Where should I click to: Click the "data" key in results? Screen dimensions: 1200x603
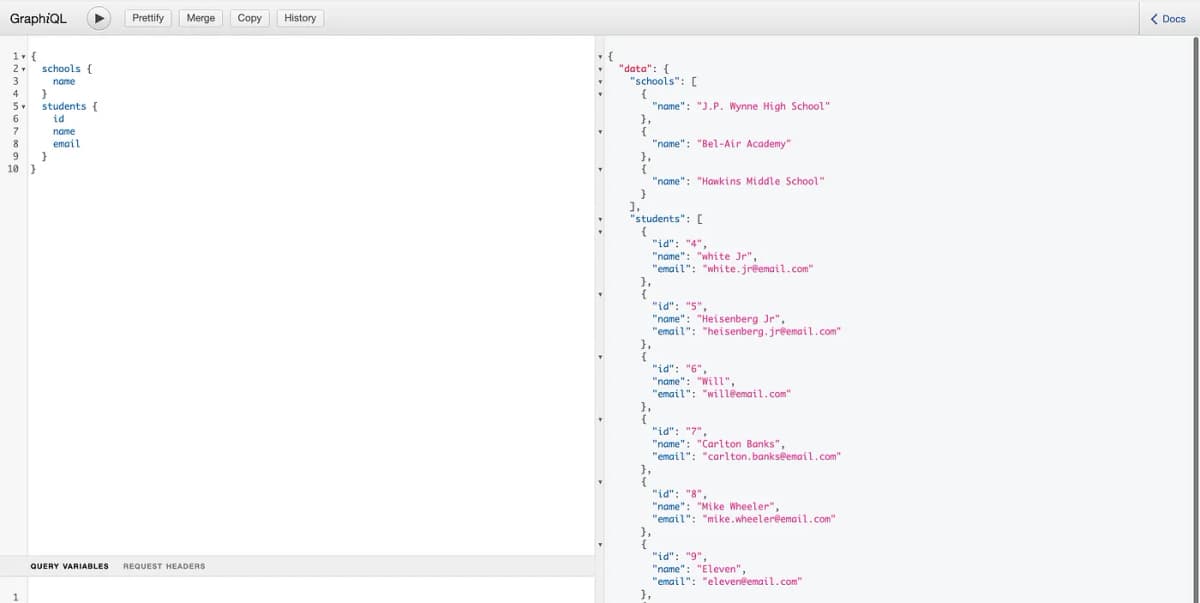click(635, 69)
